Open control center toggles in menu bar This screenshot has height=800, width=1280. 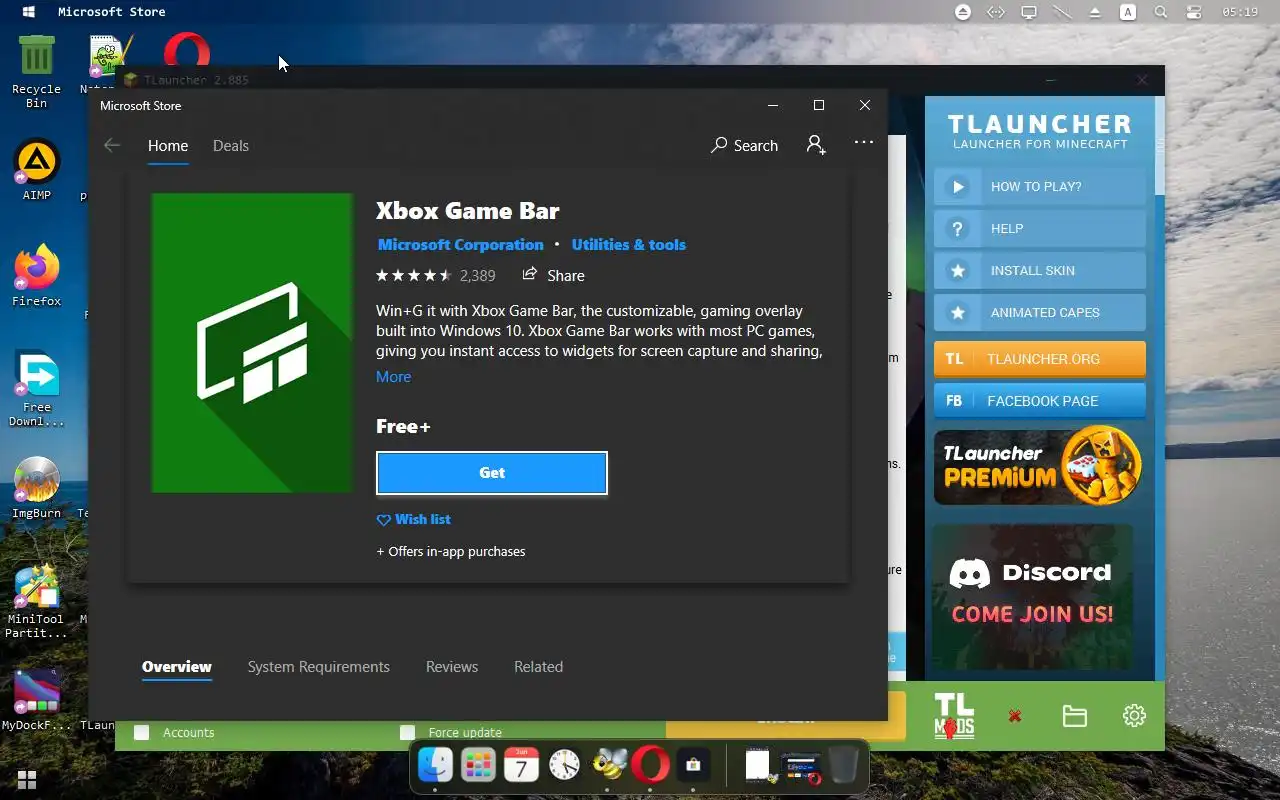1194,12
